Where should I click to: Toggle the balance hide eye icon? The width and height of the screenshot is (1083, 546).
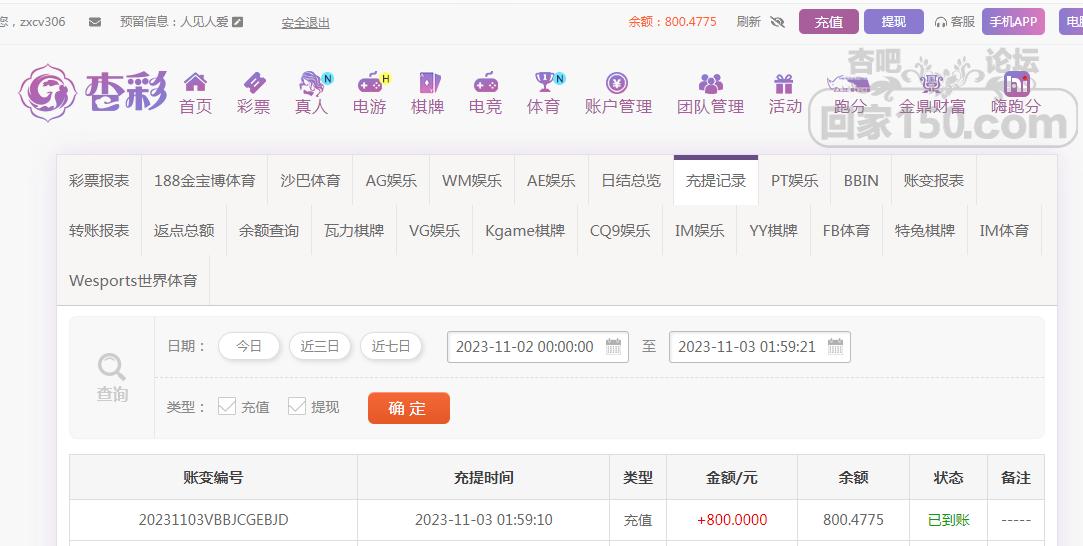(x=778, y=22)
